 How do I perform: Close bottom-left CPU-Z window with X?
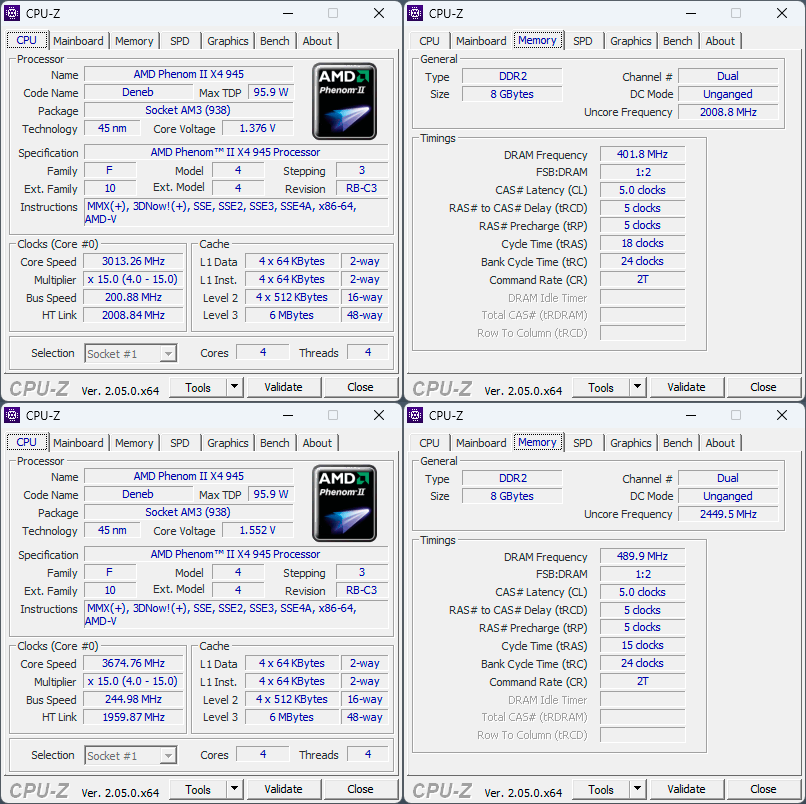379,415
